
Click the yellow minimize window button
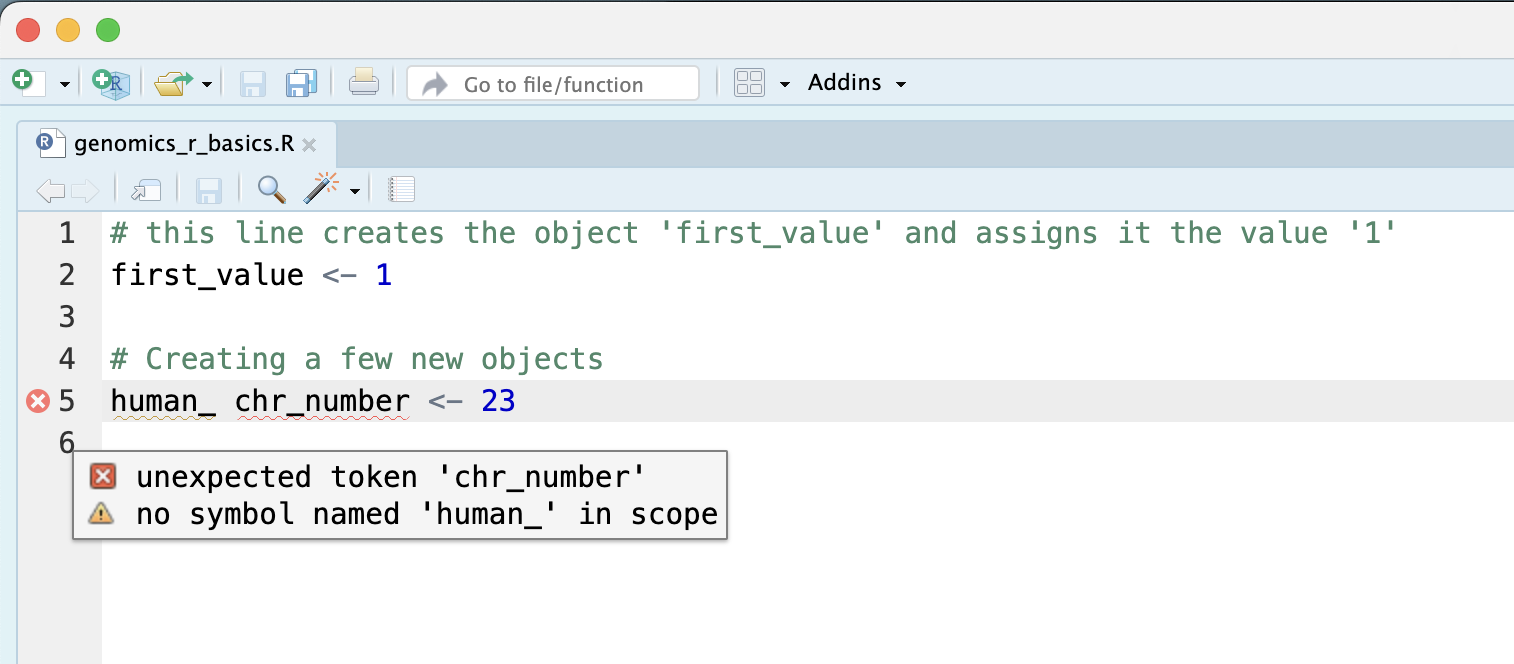click(x=68, y=30)
